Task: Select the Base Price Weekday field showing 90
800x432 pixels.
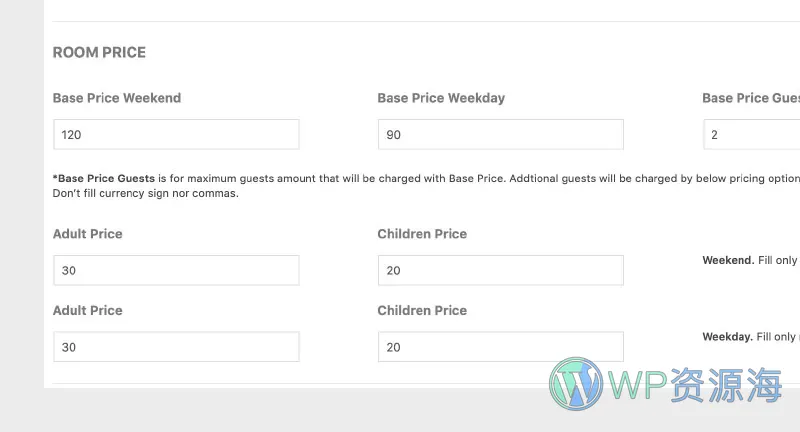Action: point(501,135)
